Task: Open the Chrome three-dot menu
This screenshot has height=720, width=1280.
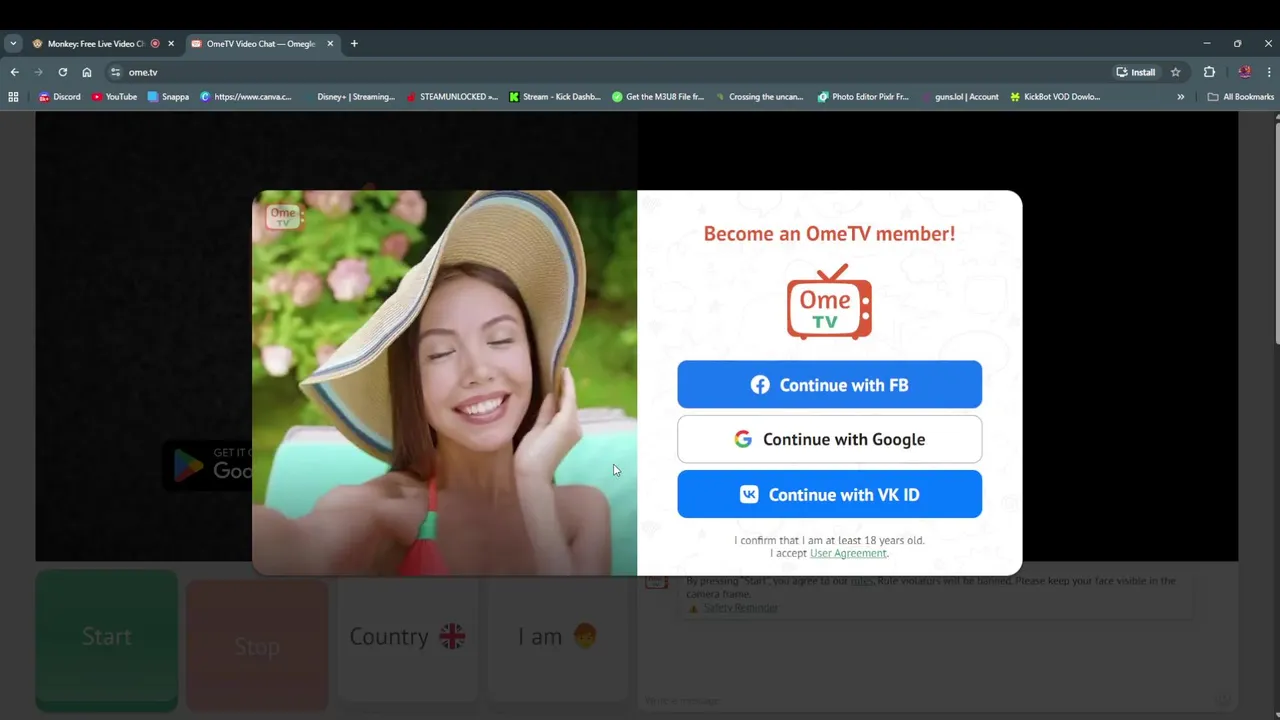Action: point(1269,72)
